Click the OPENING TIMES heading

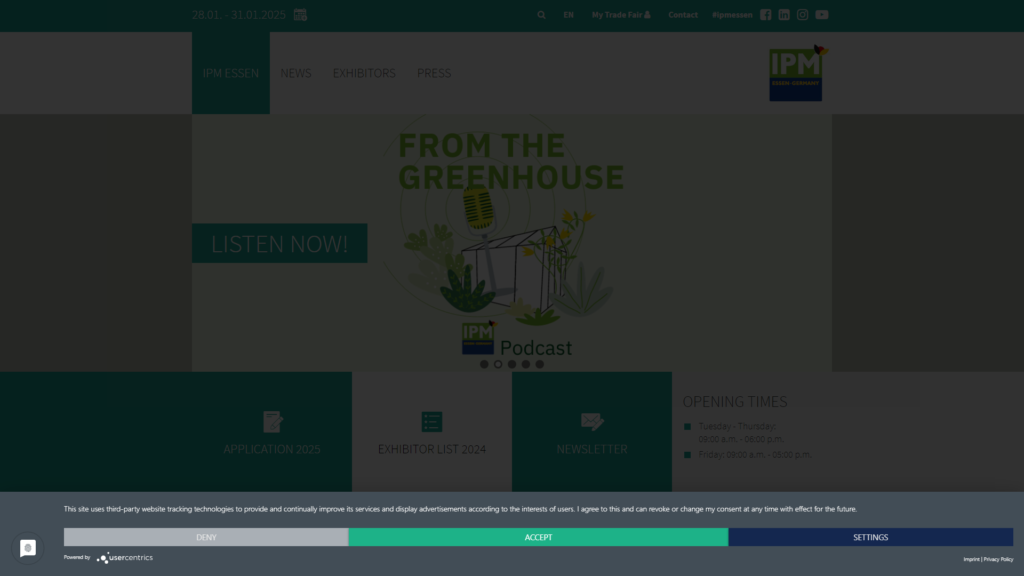(x=735, y=402)
